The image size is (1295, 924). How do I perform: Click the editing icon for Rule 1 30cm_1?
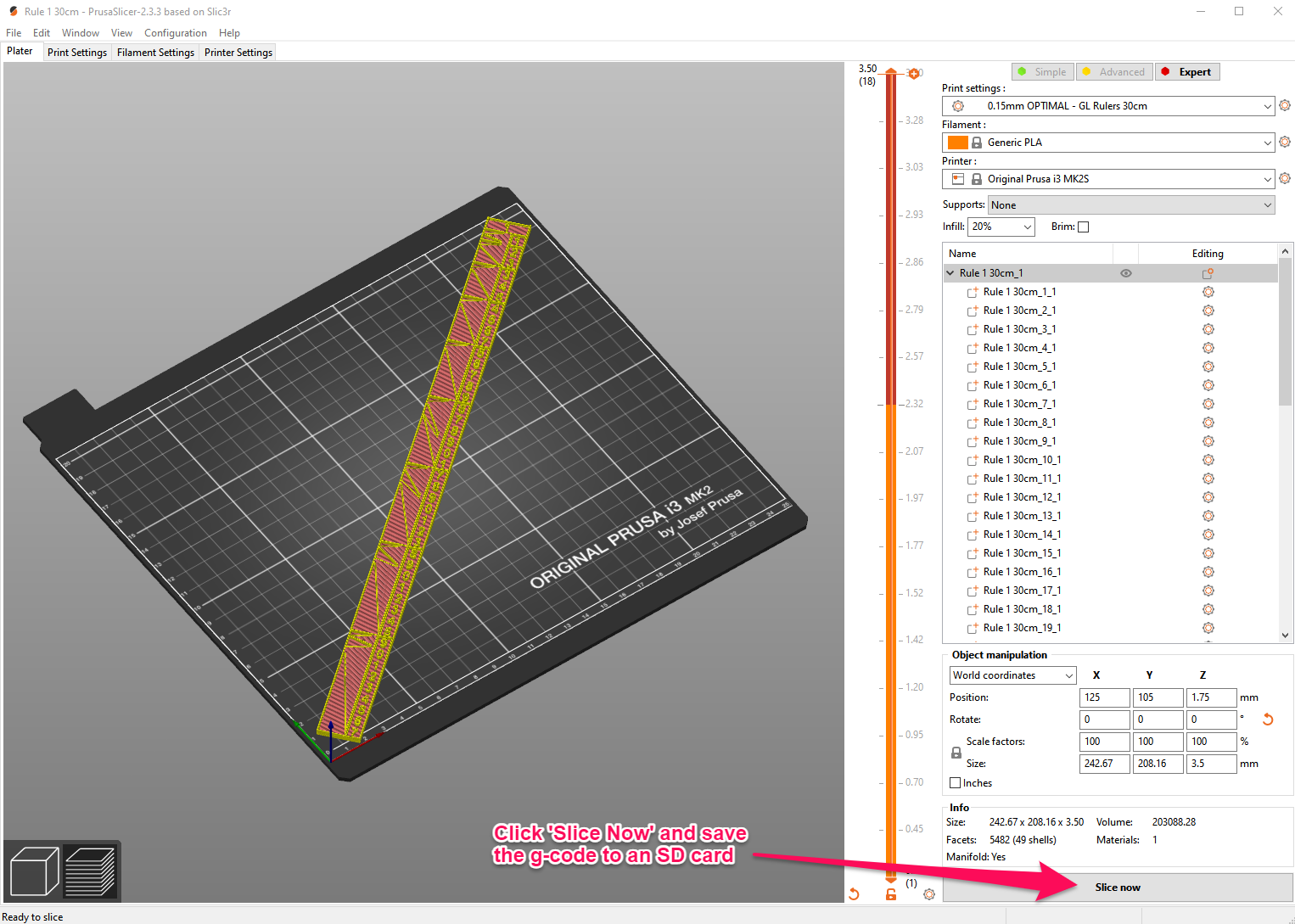1208,273
